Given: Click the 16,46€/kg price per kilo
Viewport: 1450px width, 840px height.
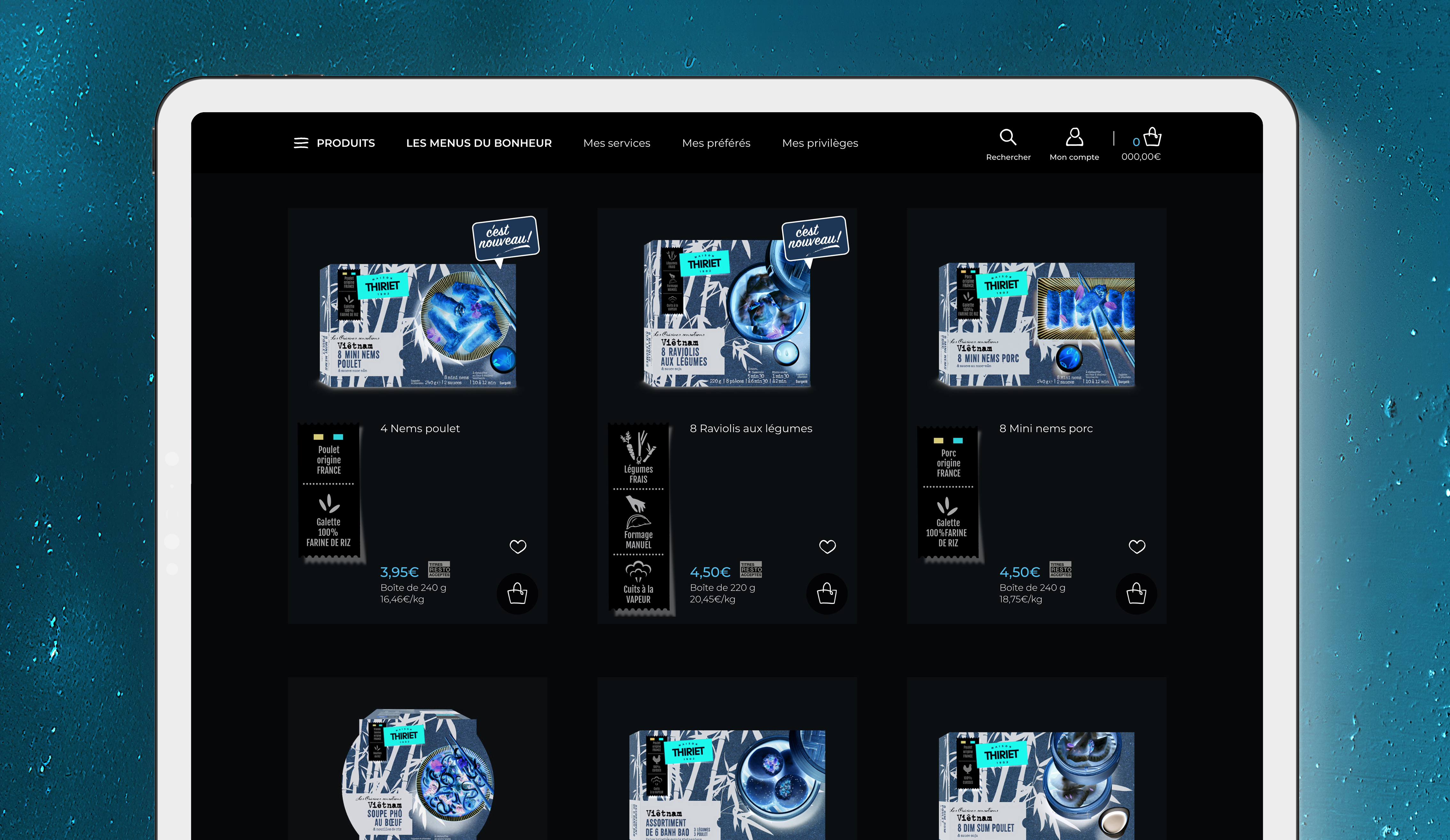Looking at the screenshot, I should pyautogui.click(x=402, y=600).
